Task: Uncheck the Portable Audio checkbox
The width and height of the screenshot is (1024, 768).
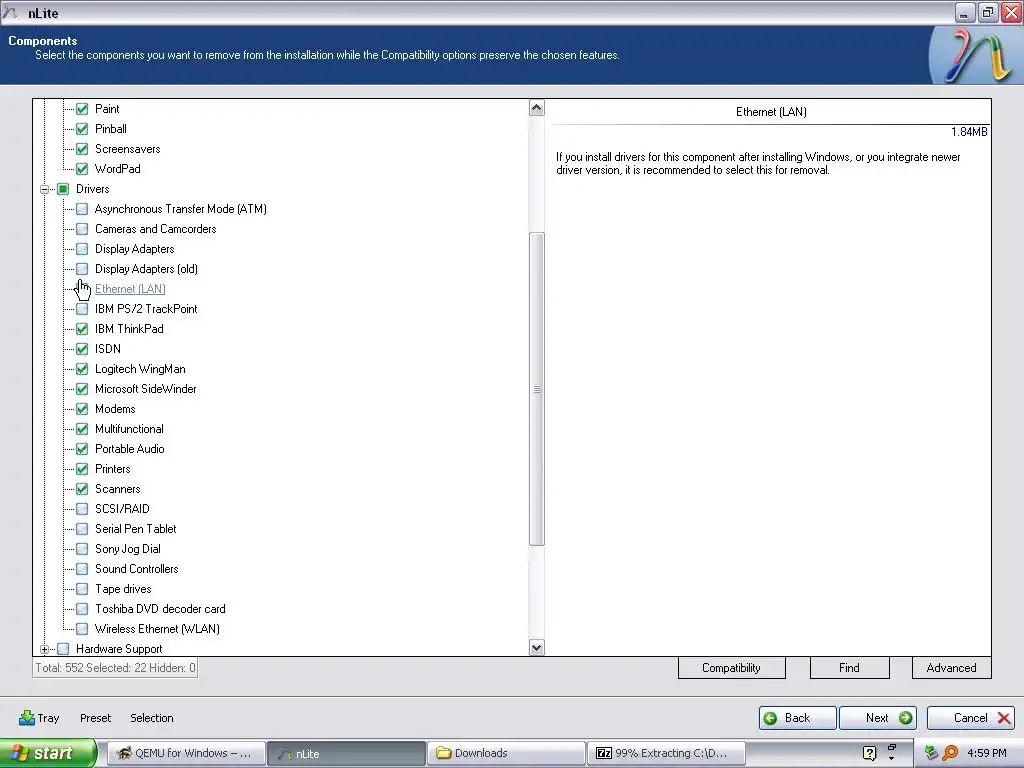Action: click(82, 449)
